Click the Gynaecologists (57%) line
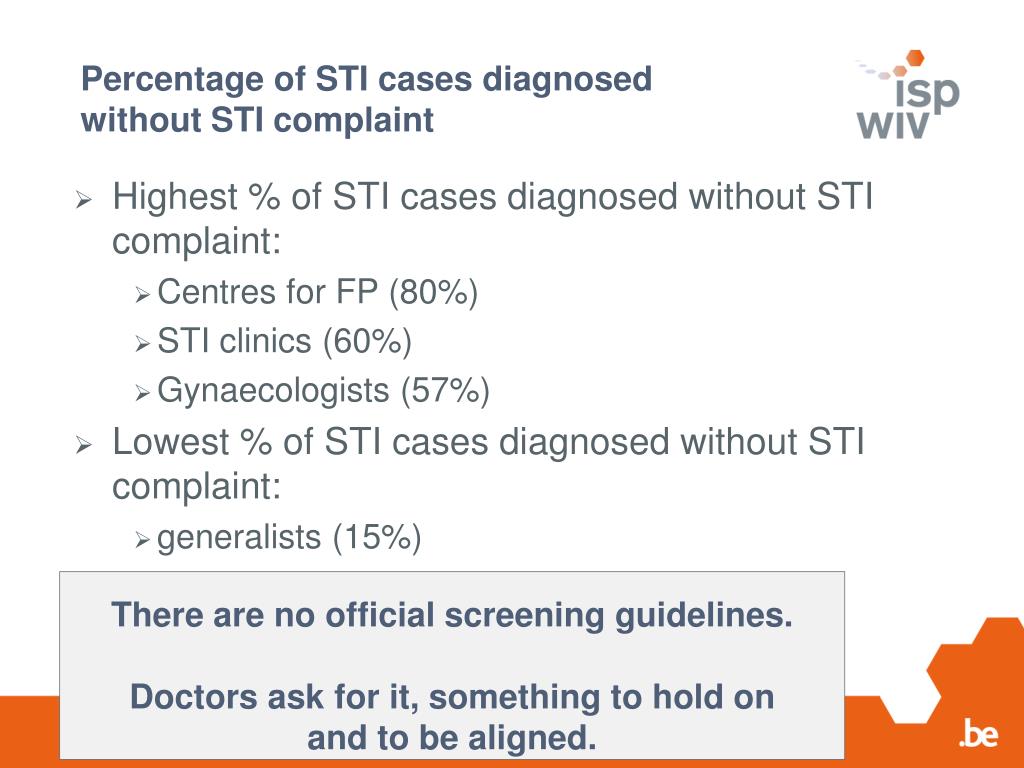 pyautogui.click(x=323, y=391)
